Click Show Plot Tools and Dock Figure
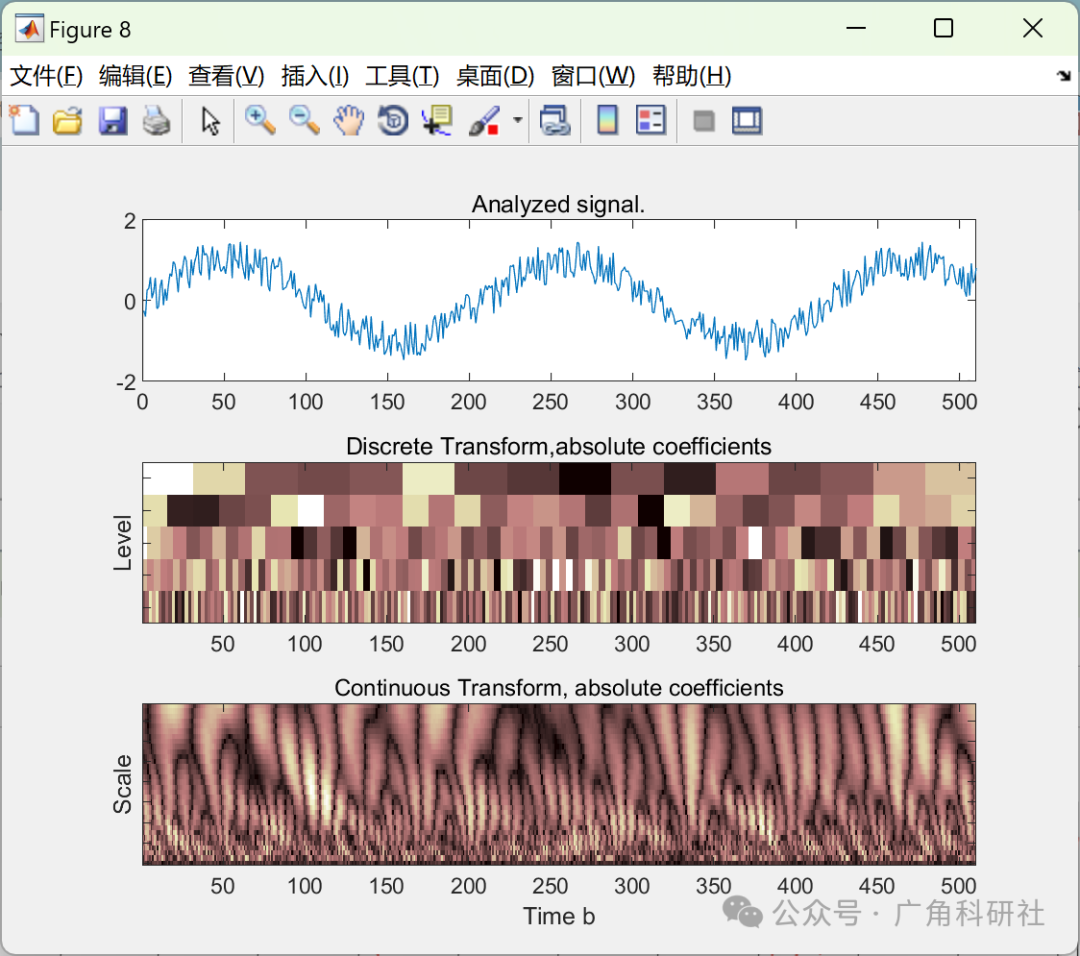The width and height of the screenshot is (1080, 956). pos(747,121)
